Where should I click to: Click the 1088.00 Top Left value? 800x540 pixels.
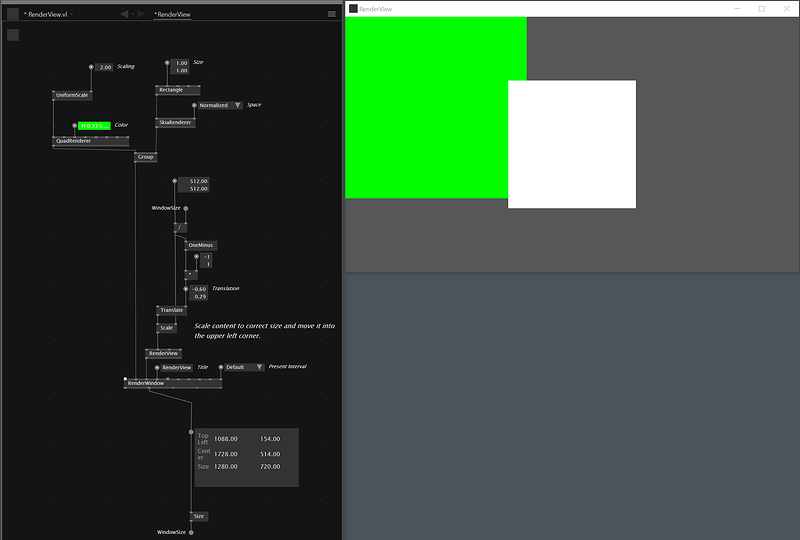pos(226,439)
